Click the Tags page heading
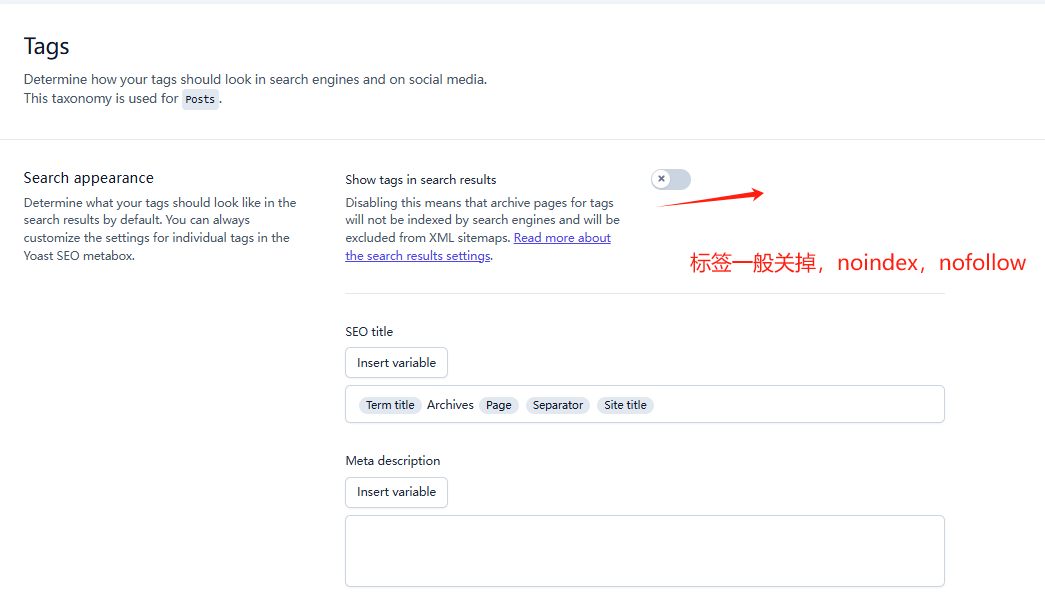This screenshot has height=612, width=1045. (47, 47)
